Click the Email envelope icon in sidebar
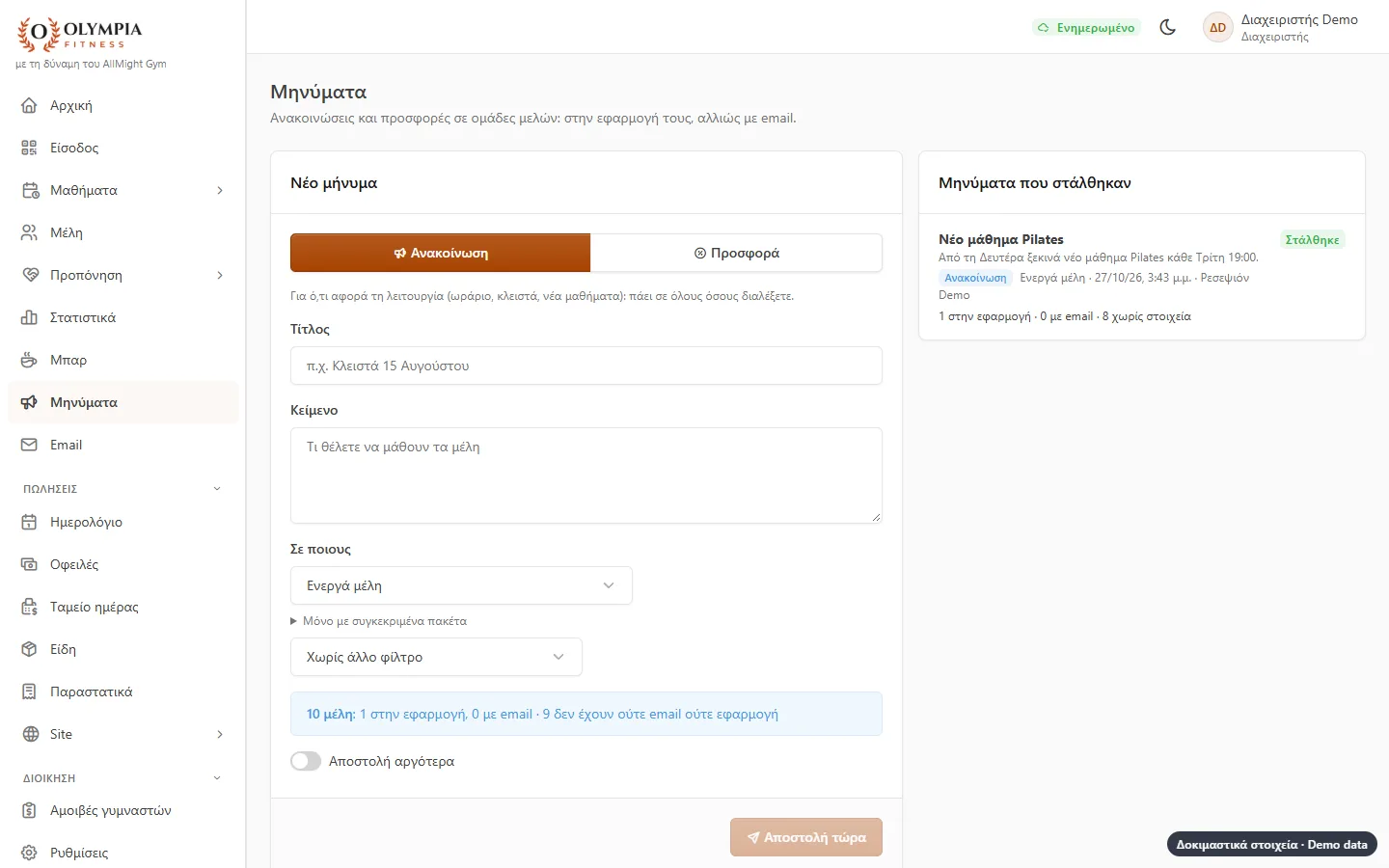 29,445
